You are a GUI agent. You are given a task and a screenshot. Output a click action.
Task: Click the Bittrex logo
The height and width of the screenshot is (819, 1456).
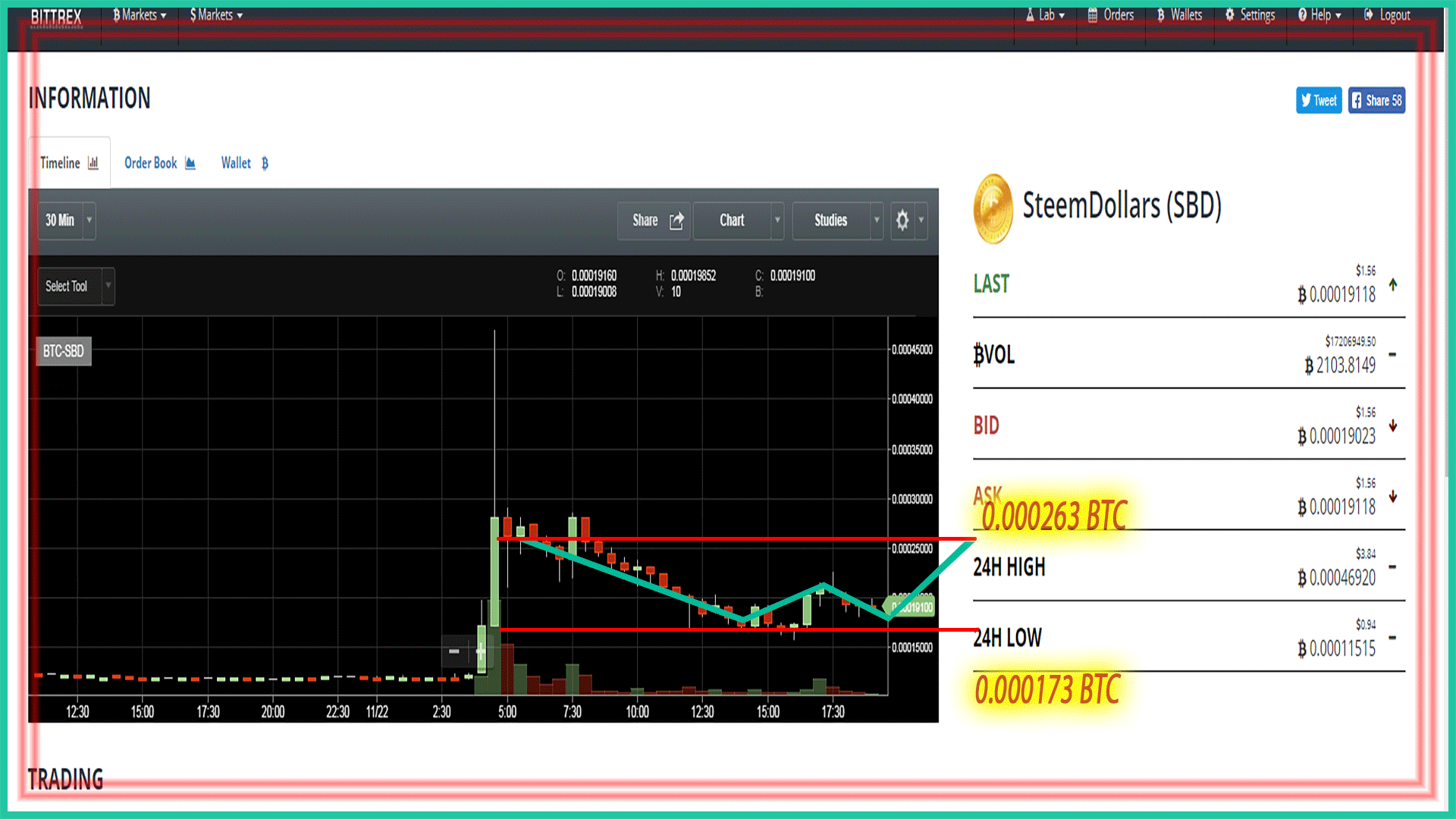[56, 17]
